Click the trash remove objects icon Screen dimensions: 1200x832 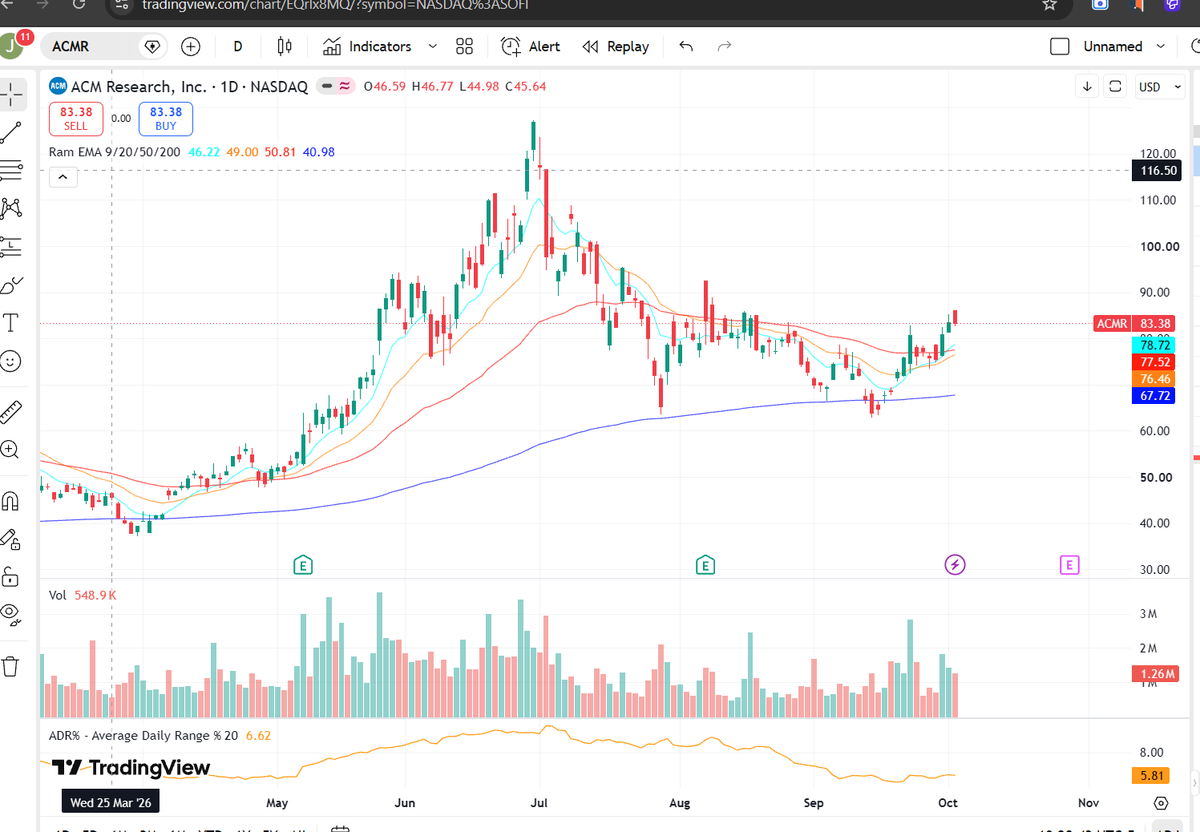tap(12, 665)
